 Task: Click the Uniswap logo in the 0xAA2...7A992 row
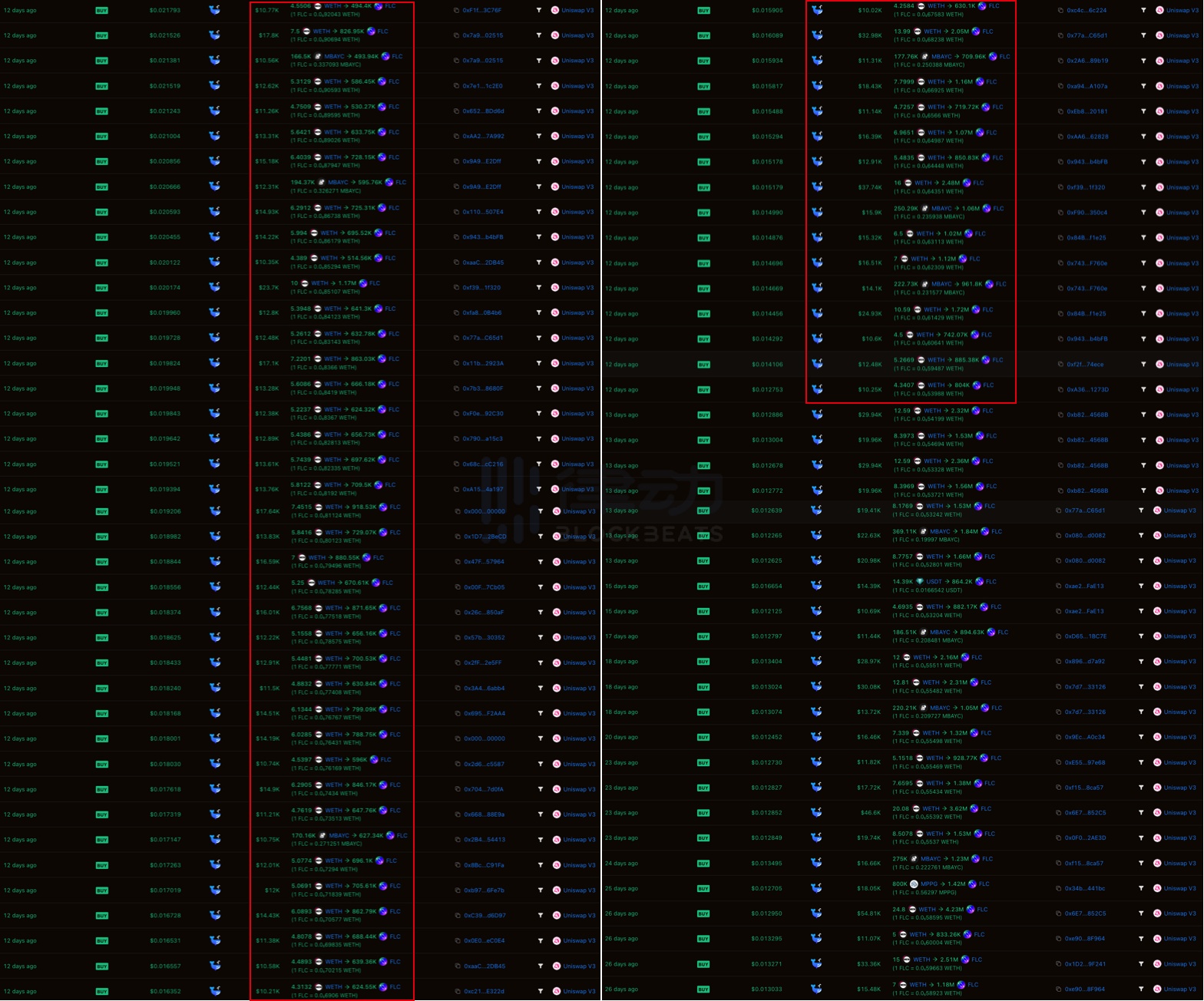555,136
